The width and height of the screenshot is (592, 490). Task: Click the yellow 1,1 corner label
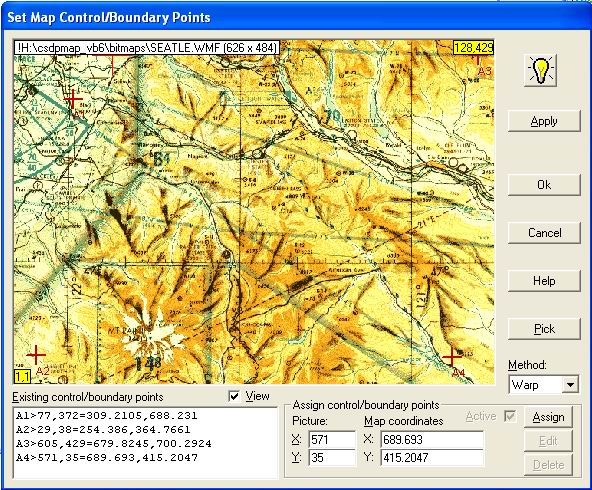tap(22, 377)
